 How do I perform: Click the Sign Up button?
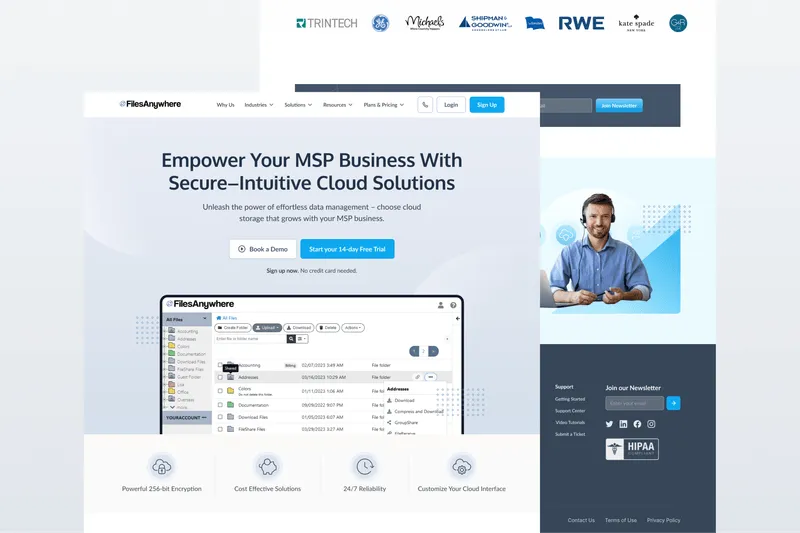(487, 105)
